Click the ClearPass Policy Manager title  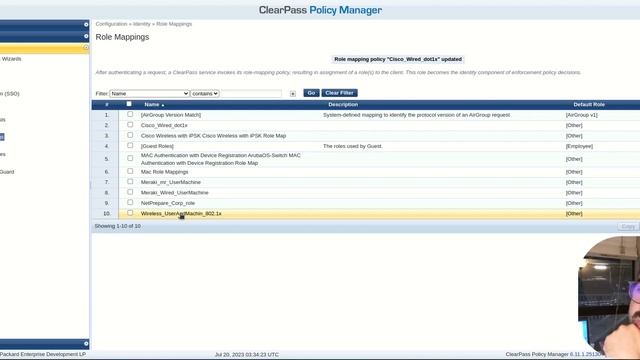[x=320, y=10]
